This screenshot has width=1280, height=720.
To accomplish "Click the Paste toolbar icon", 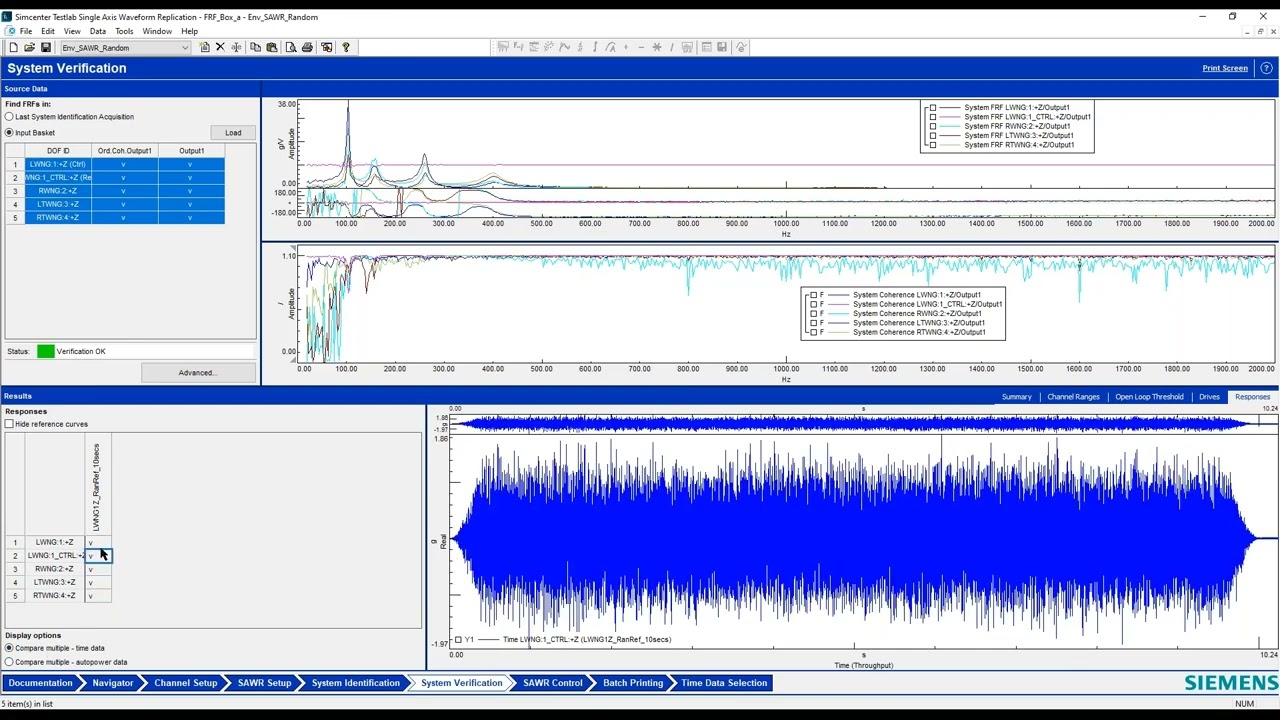I will pyautogui.click(x=271, y=47).
